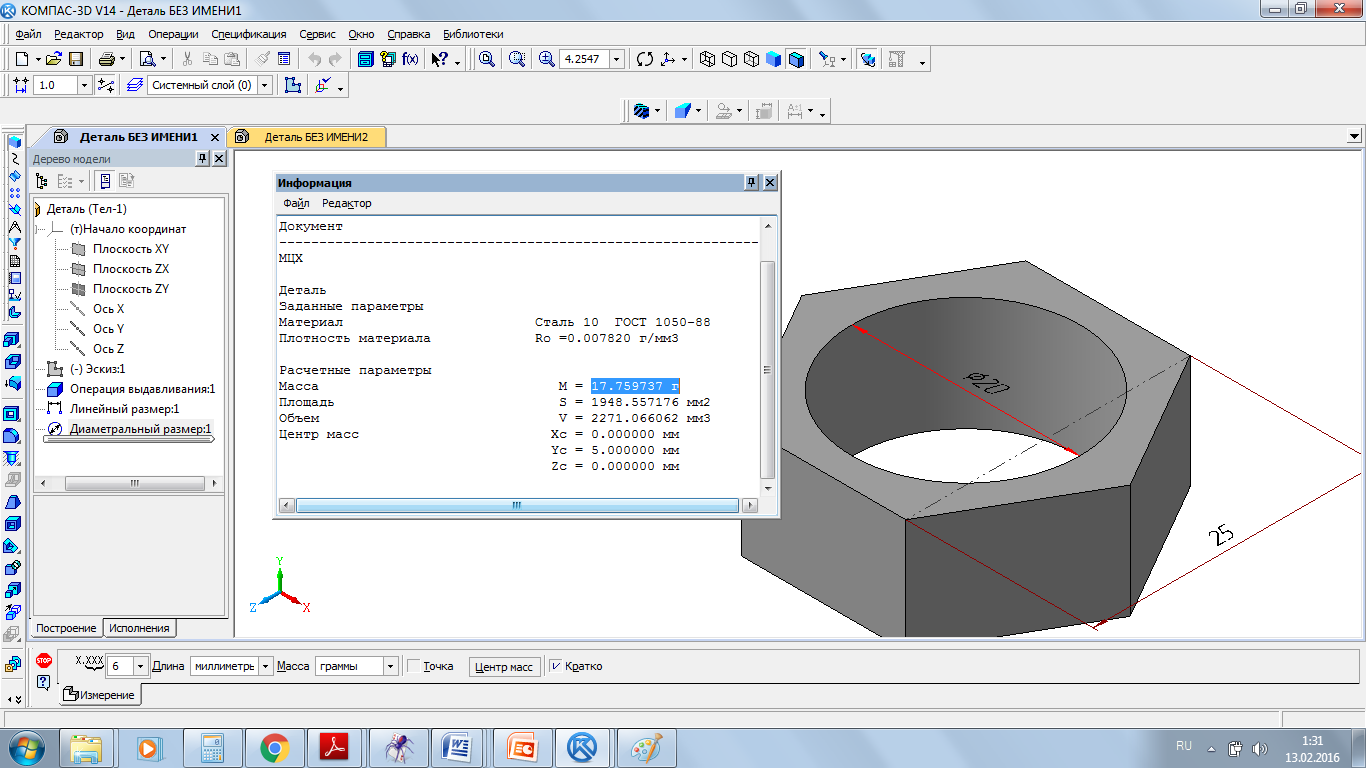Open the variables f(x) tool
The height and width of the screenshot is (768, 1366).
(410, 59)
